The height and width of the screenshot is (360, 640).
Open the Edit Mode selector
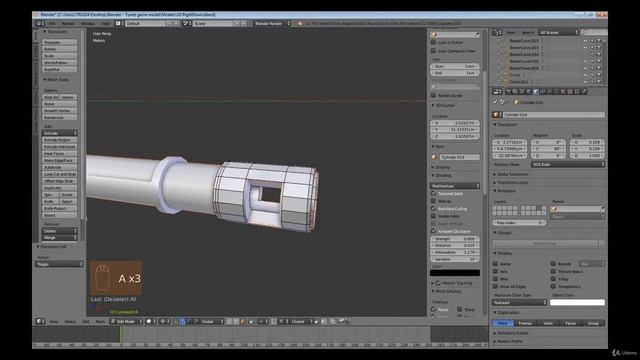click(x=127, y=322)
